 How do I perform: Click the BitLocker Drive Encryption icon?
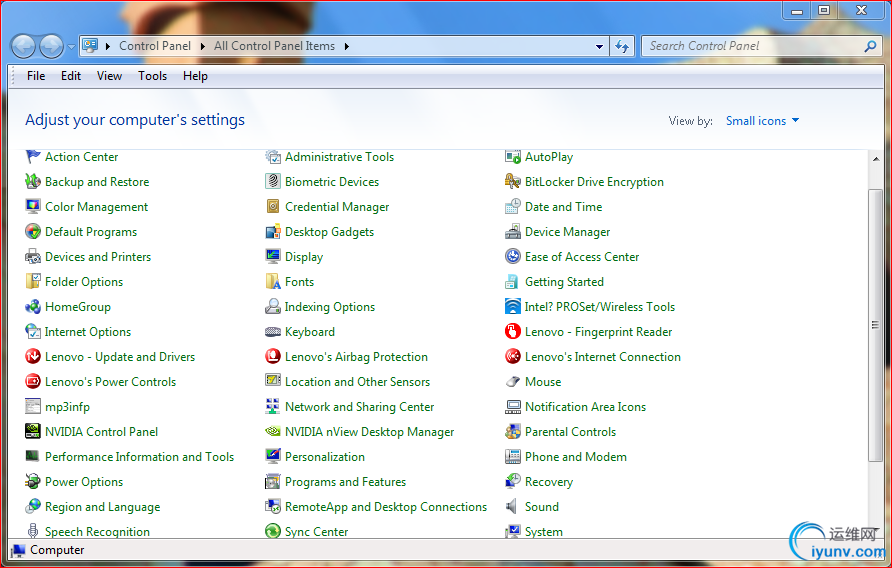513,182
